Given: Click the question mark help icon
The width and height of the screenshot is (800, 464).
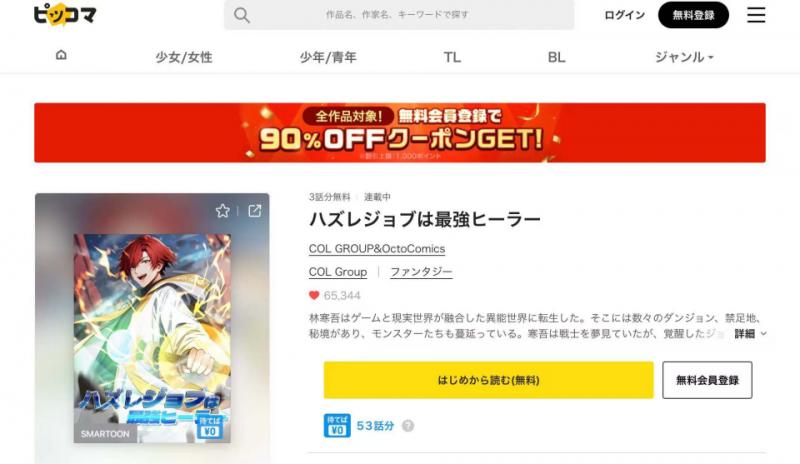Looking at the screenshot, I should point(408,426).
